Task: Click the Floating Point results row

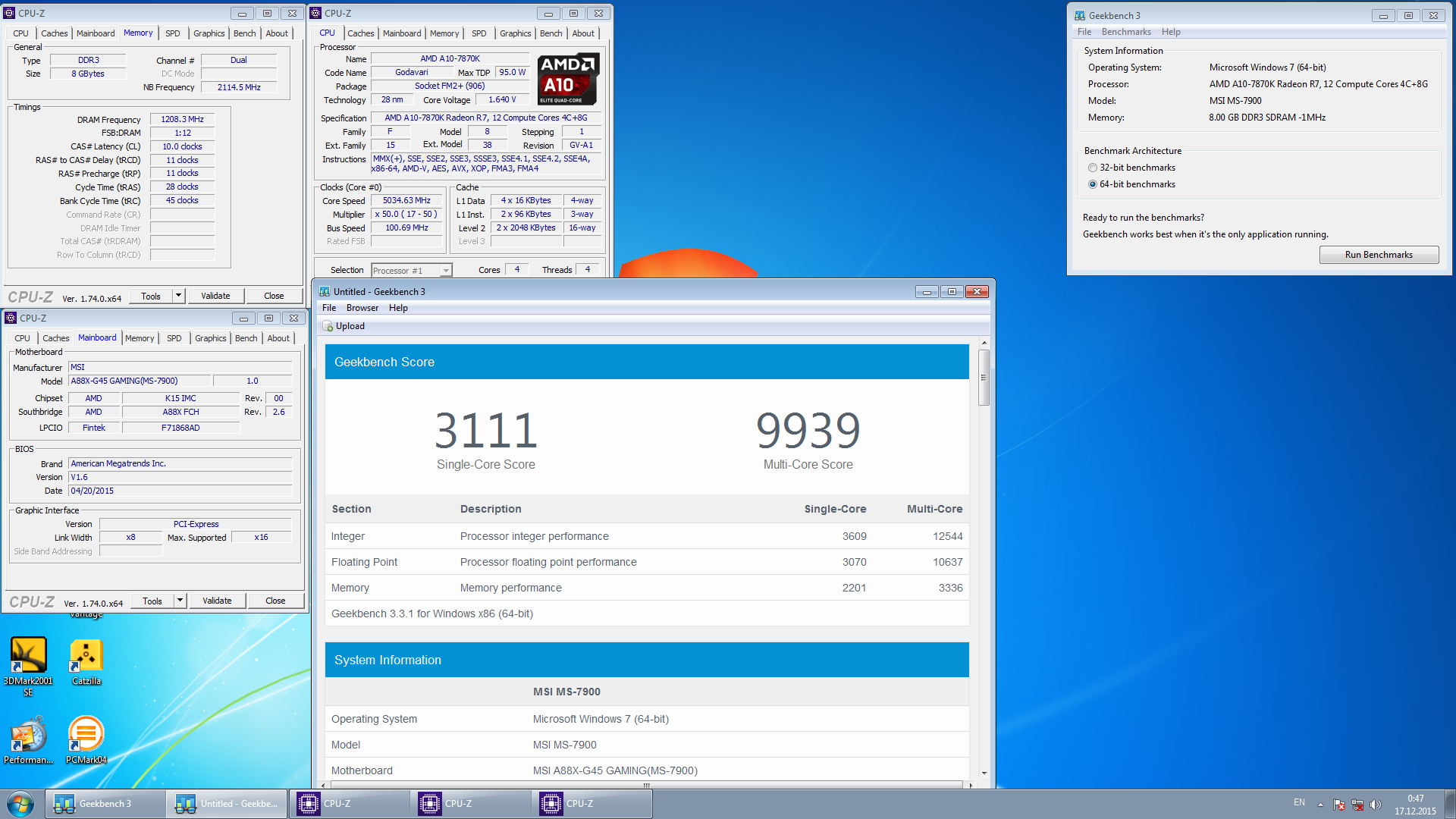Action: click(x=647, y=562)
